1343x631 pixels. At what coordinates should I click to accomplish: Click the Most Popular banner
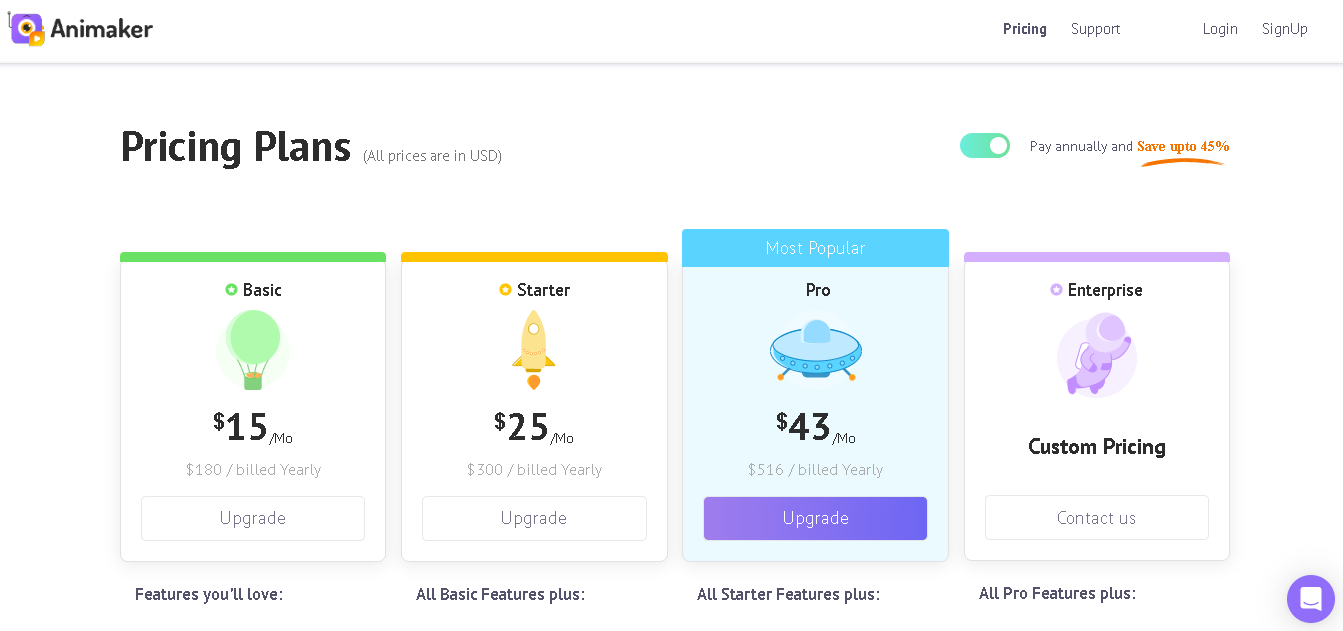point(815,247)
